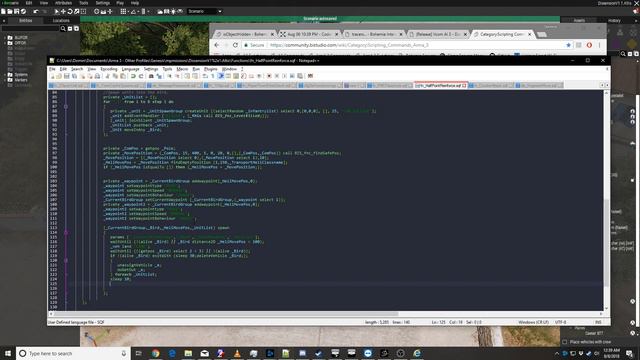Screen dimensions: 640x360
Task: Click the Eden editor New scenario icon
Action: pyautogui.click(x=3, y=11)
